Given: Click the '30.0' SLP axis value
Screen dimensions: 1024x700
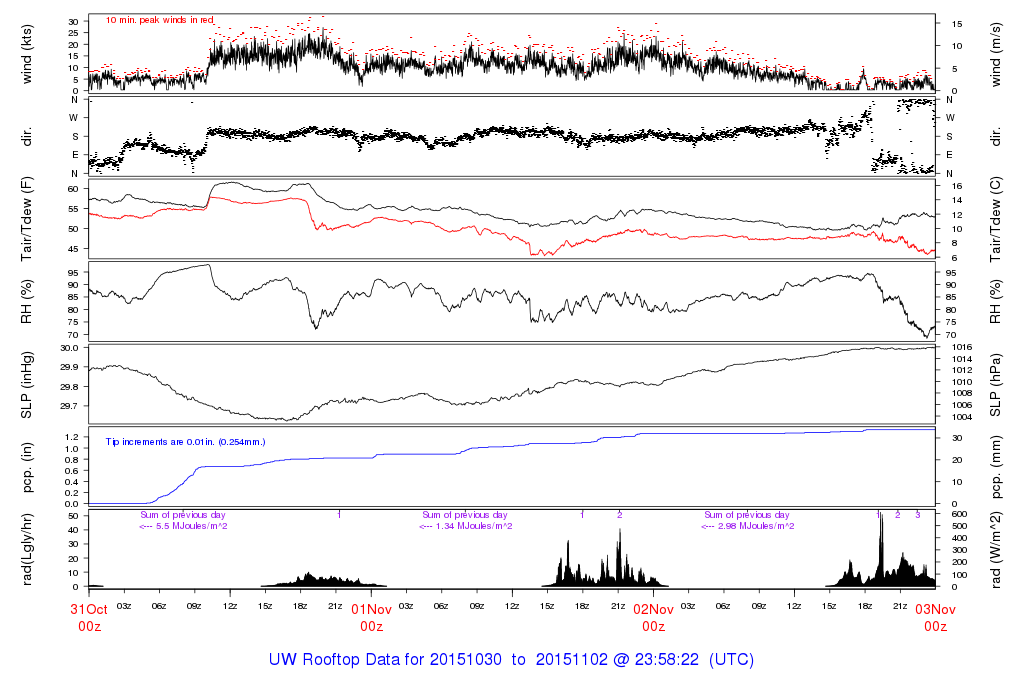Looking at the screenshot, I should tap(70, 348).
